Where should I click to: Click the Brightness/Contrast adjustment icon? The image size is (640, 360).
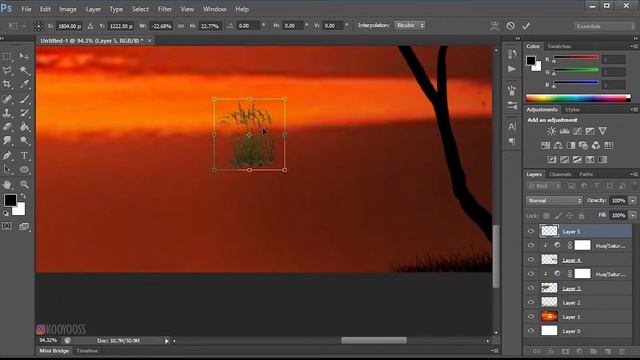point(551,131)
